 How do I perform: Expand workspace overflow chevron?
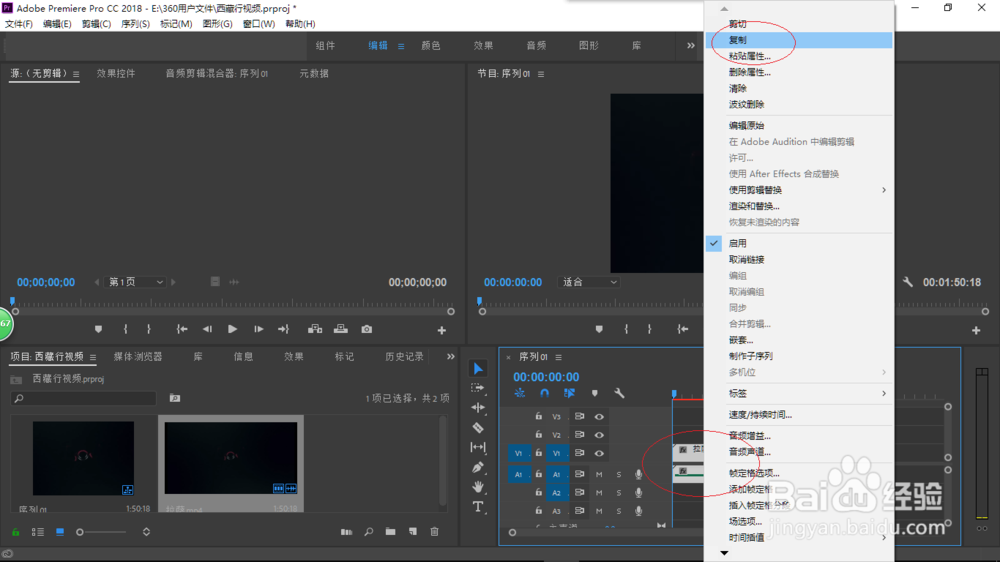click(x=691, y=45)
